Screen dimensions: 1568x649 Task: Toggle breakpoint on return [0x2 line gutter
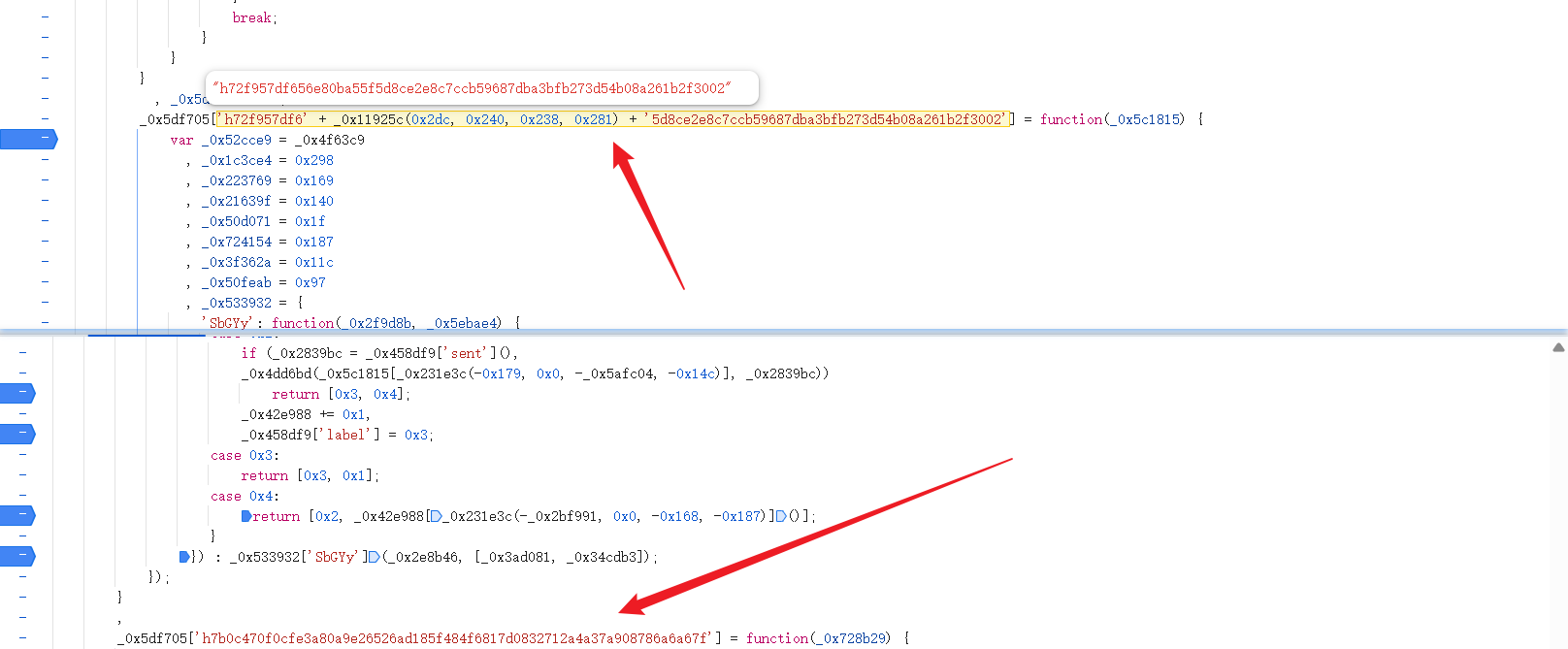[x=17, y=516]
